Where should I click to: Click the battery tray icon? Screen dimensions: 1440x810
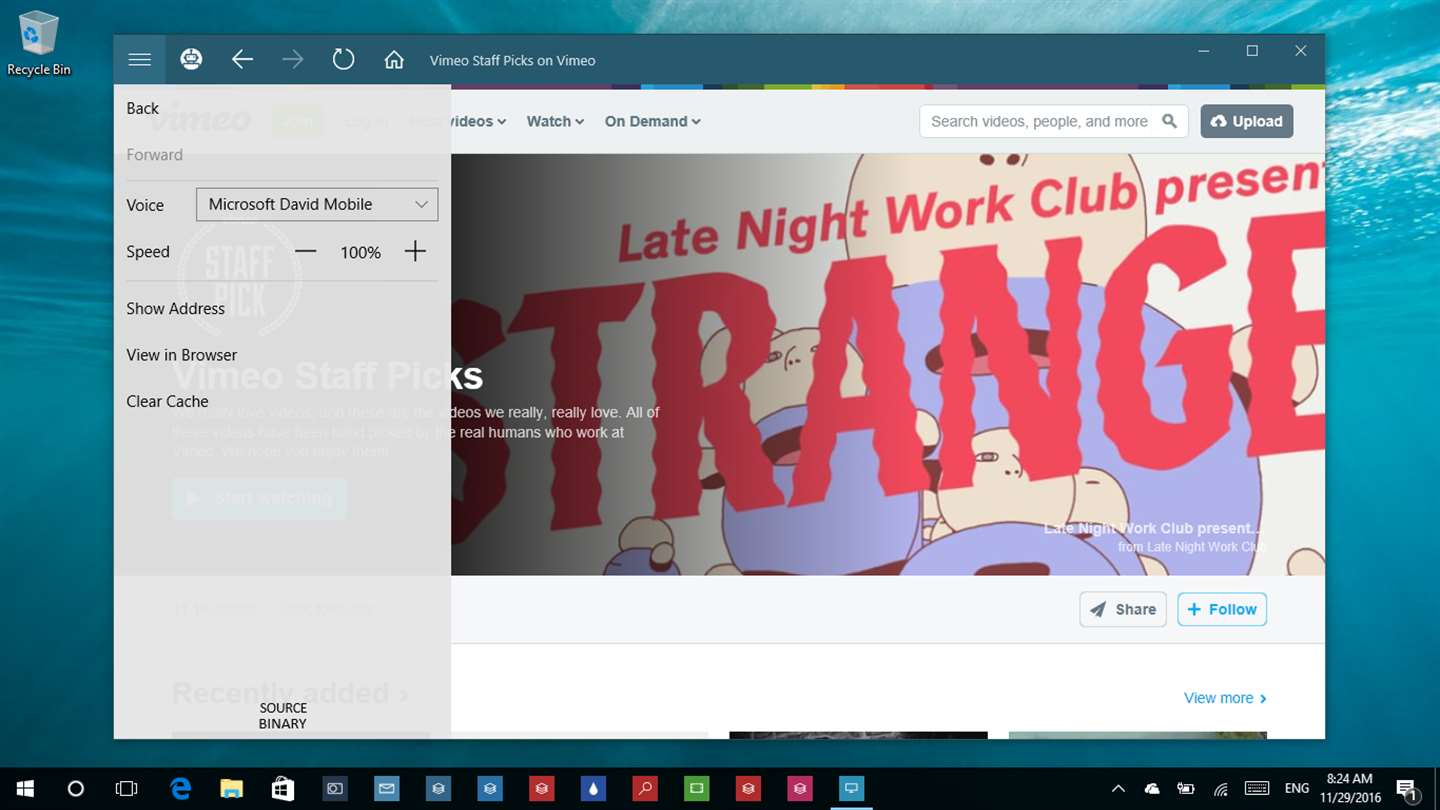(x=1186, y=789)
